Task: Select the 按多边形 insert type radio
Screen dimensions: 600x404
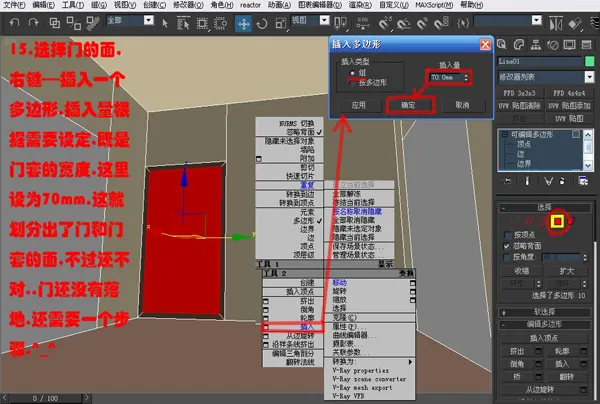Action: pyautogui.click(x=352, y=83)
